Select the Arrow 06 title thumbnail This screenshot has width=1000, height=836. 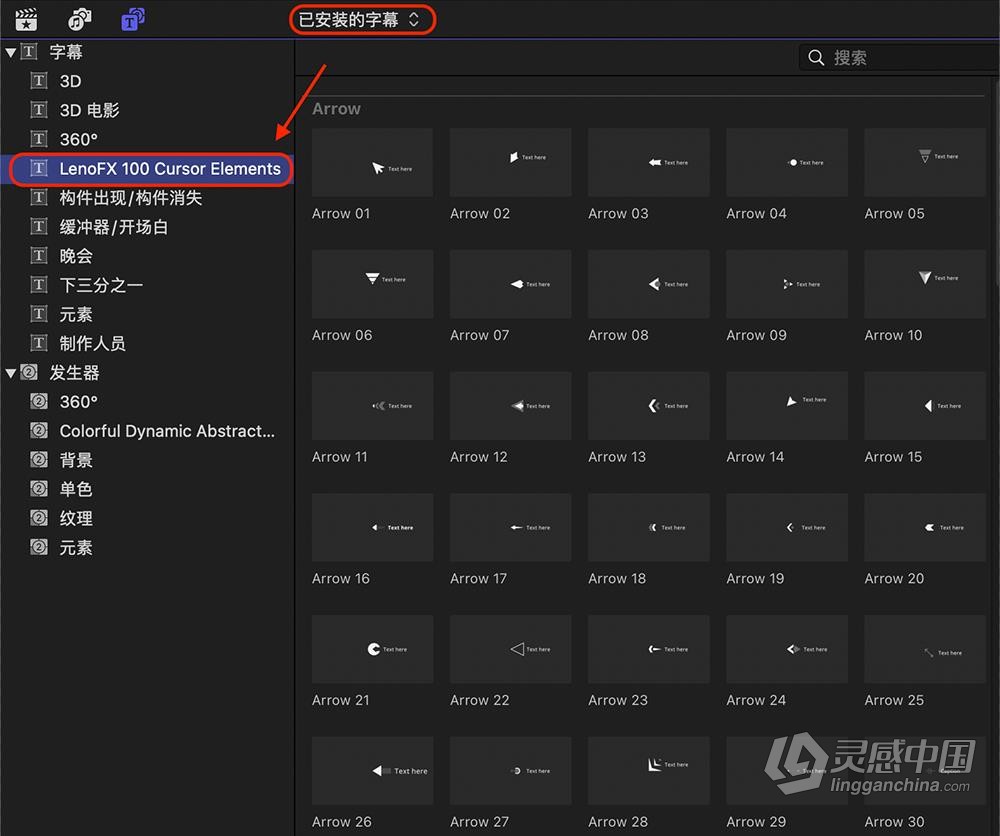(x=372, y=284)
